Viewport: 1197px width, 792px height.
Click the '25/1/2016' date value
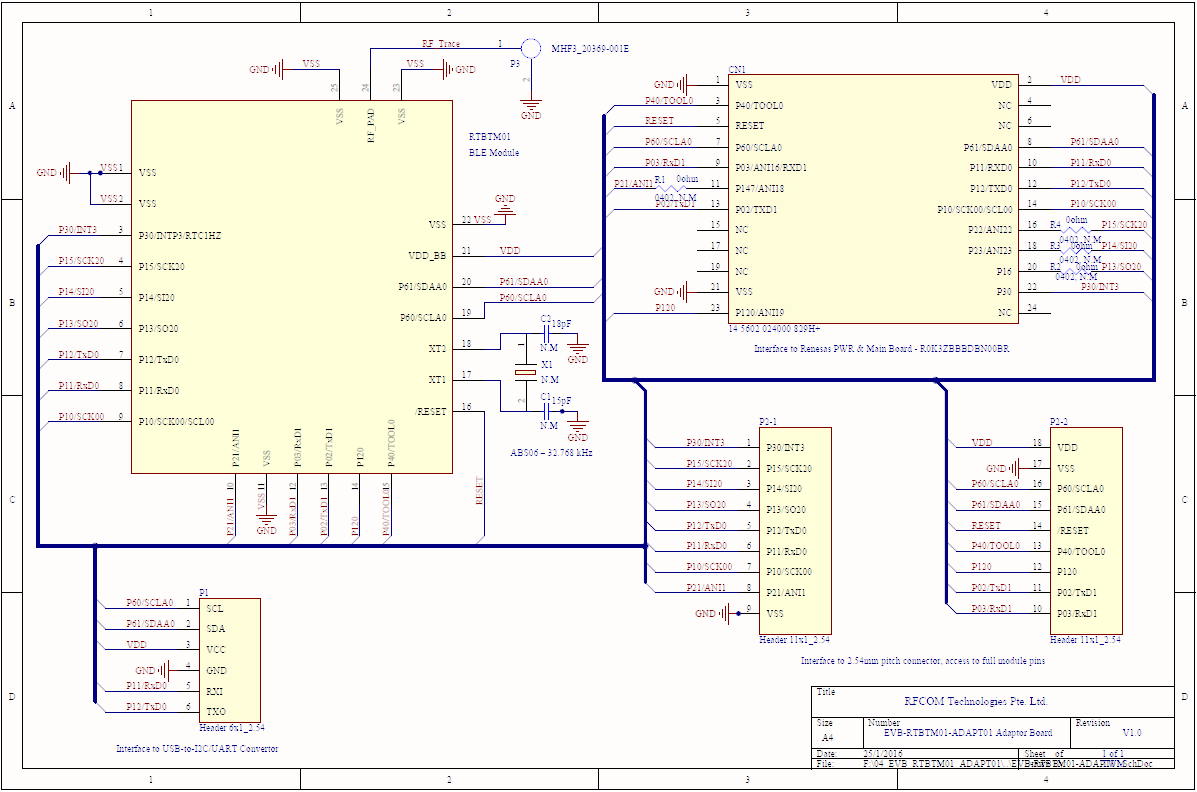tap(883, 754)
